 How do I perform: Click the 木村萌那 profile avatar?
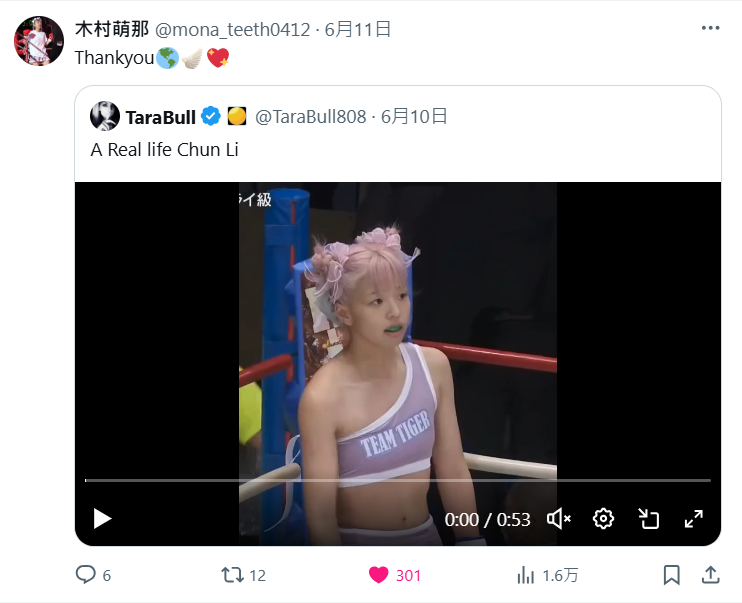click(x=39, y=41)
